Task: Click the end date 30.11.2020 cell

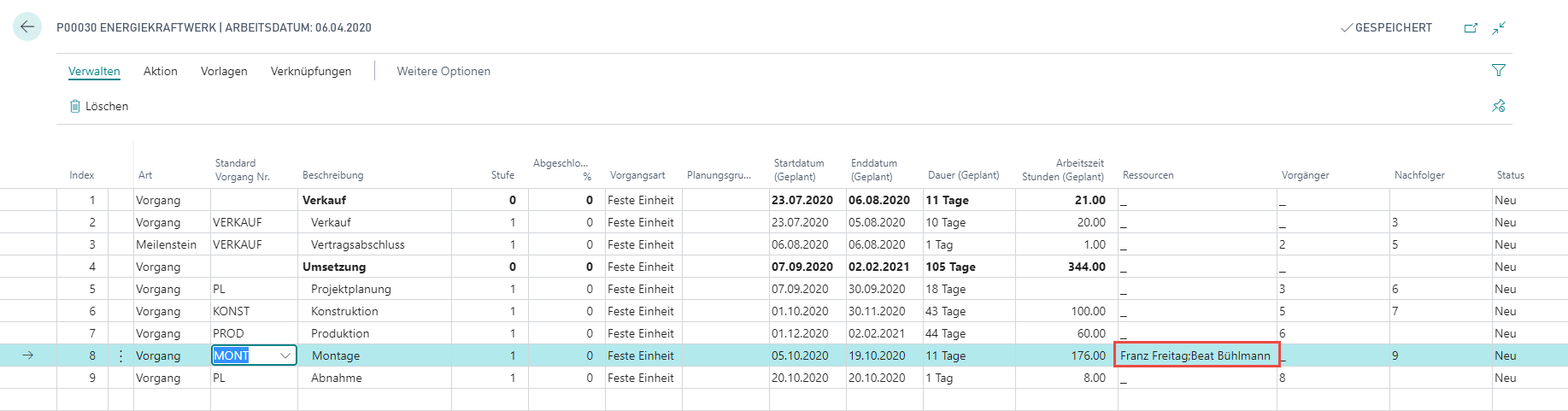Action: point(884,311)
